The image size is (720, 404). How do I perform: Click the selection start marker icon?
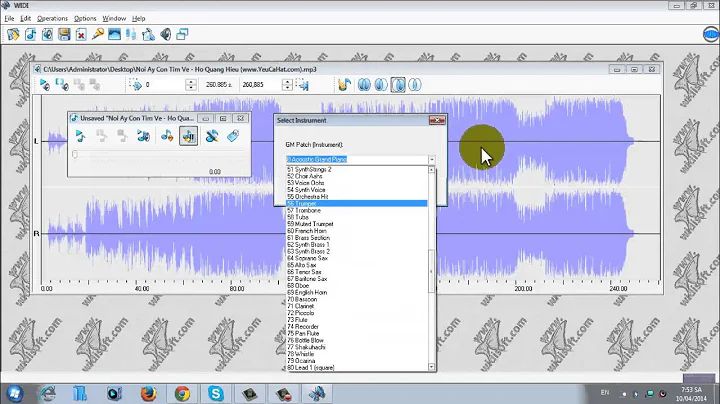tap(136, 84)
